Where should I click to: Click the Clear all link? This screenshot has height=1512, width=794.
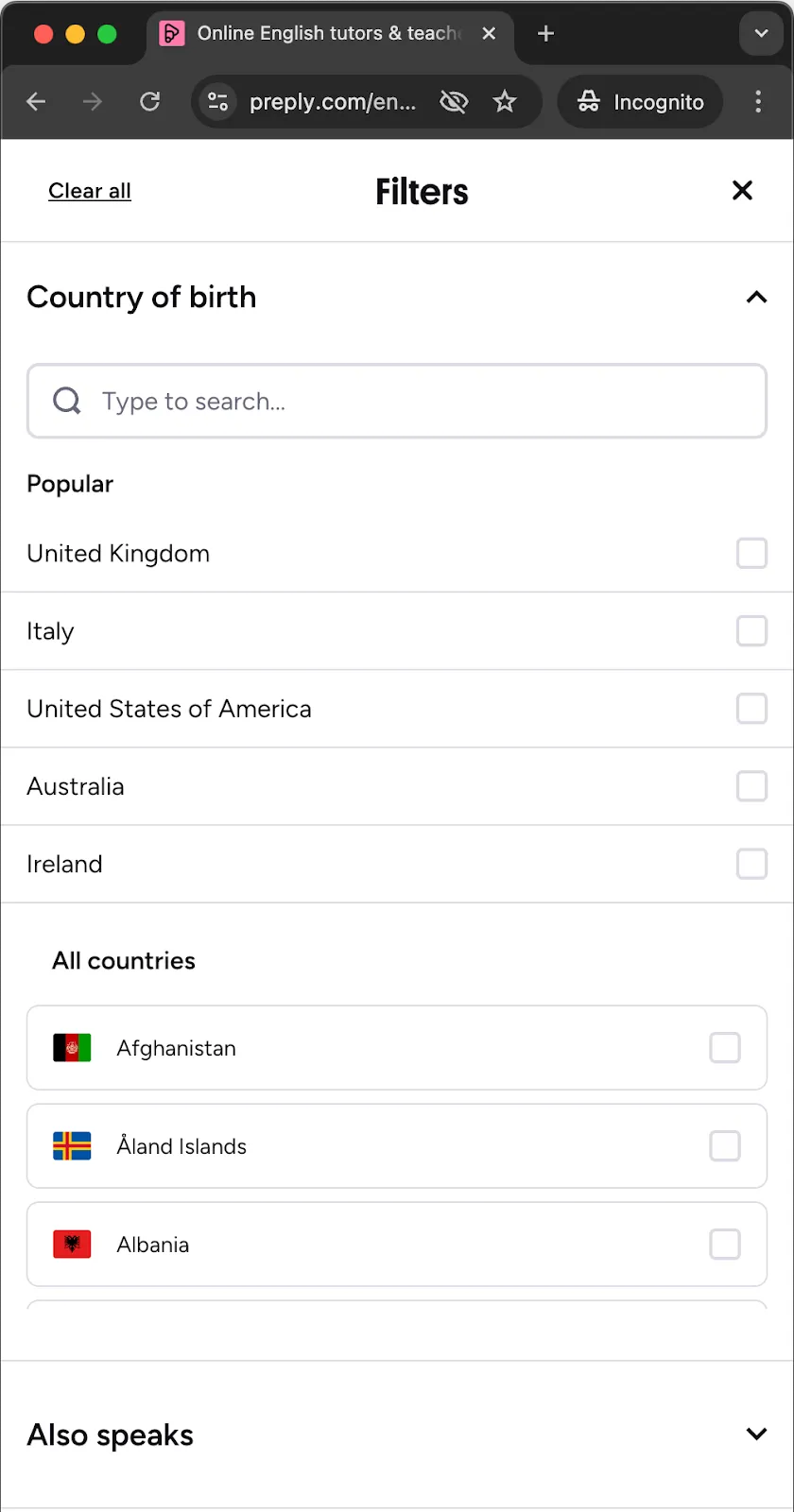point(90,191)
